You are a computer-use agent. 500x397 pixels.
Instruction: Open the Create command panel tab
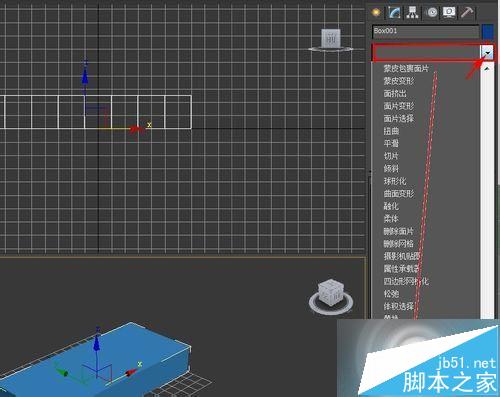click(376, 12)
